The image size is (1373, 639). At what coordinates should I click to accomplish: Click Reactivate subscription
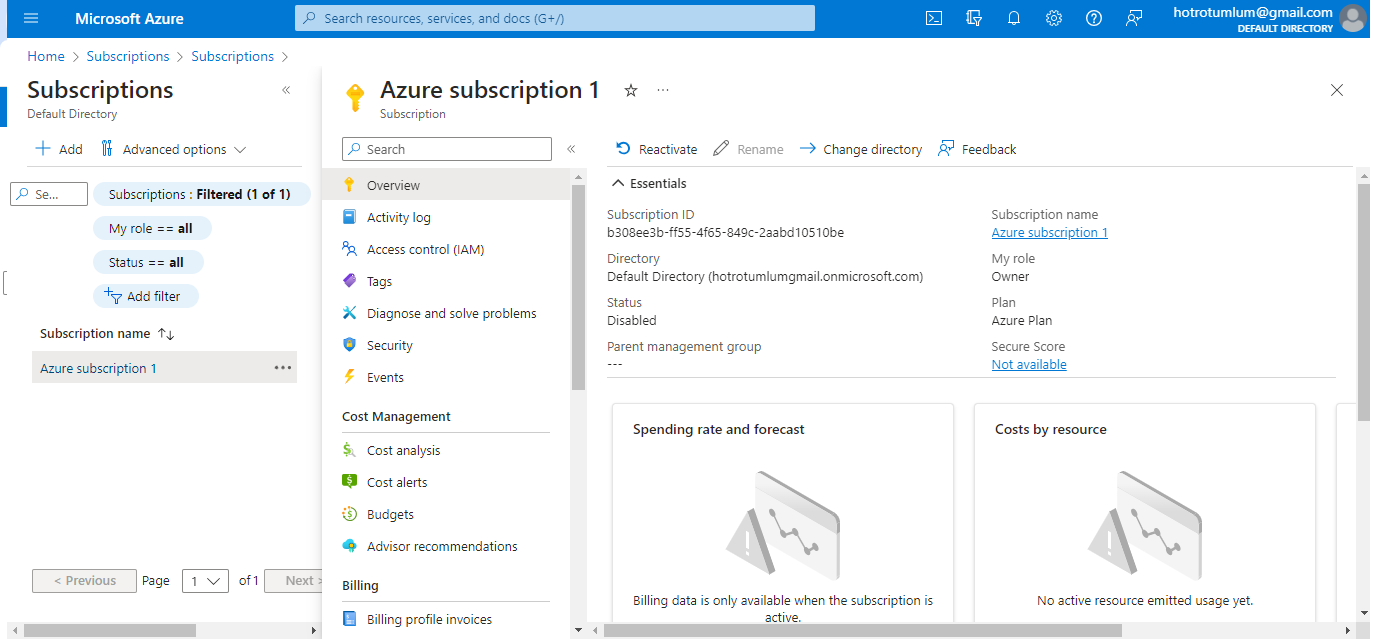pyautogui.click(x=656, y=149)
